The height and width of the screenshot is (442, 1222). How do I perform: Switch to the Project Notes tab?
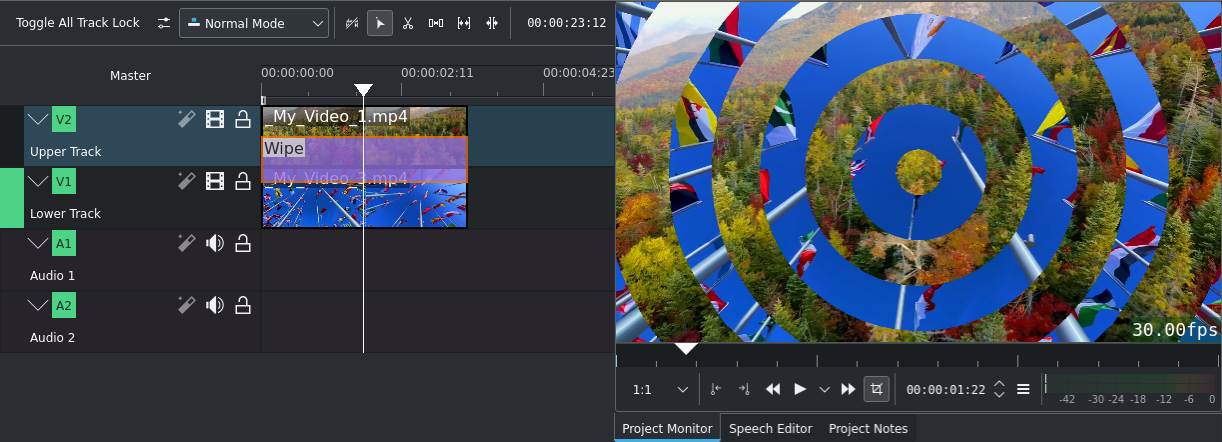[868, 428]
